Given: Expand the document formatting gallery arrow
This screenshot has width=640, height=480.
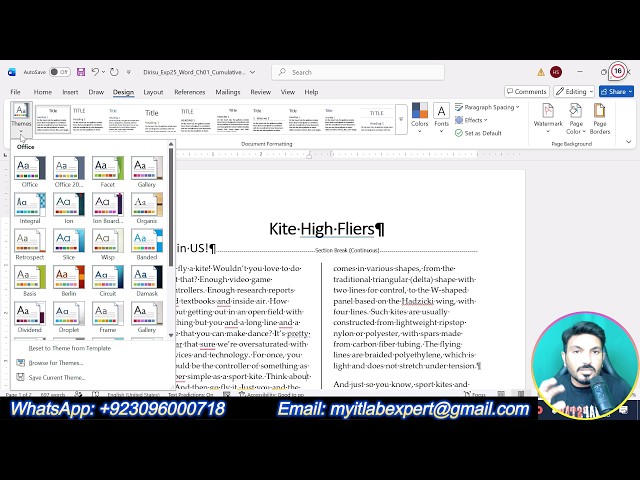Looking at the screenshot, I should tap(401, 119).
